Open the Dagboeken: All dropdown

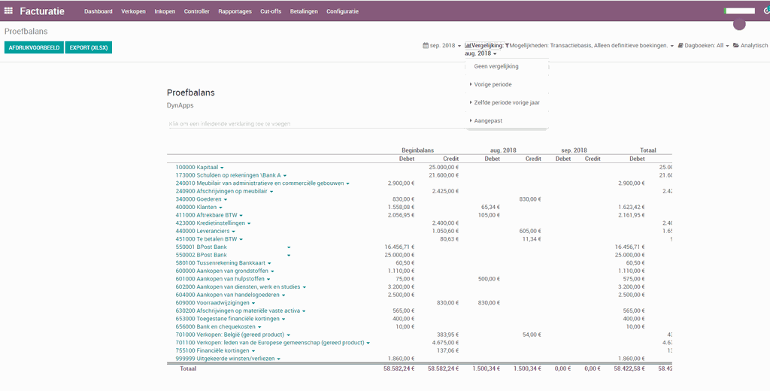[703, 46]
